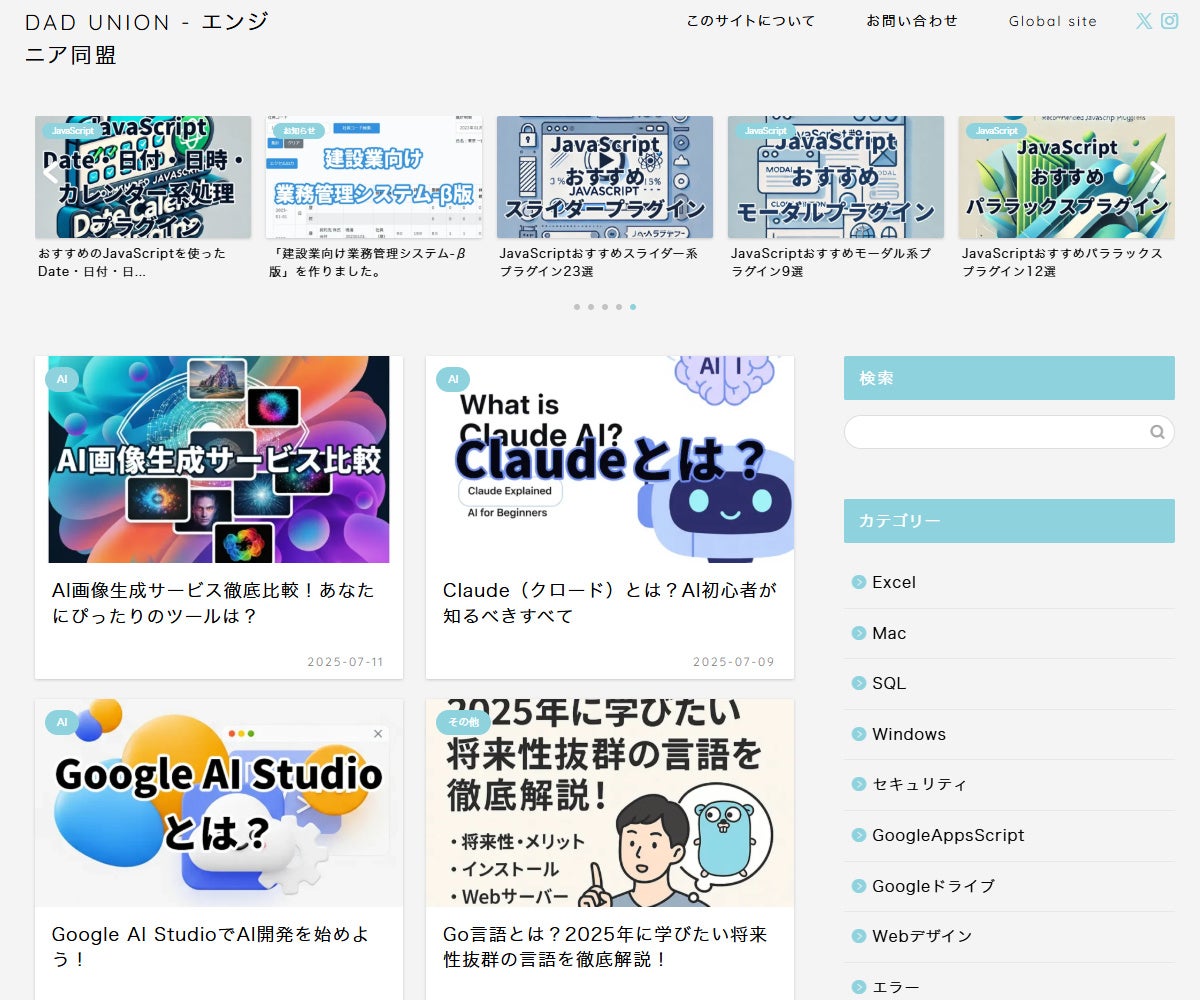Open the JavaScriptおすすめモーダル系プラグイン9選 title

coord(831,262)
